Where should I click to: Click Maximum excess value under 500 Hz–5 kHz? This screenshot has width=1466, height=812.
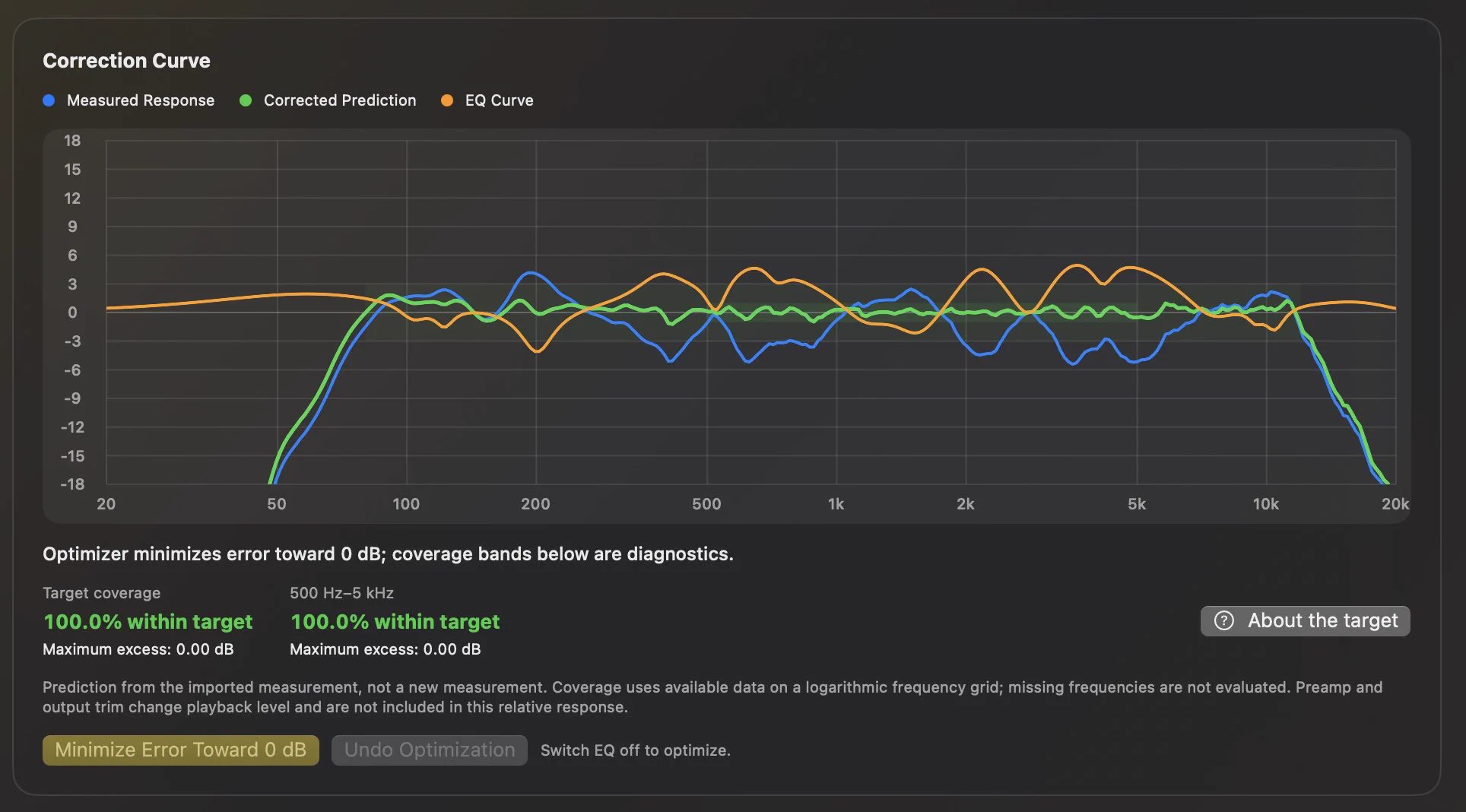click(386, 649)
